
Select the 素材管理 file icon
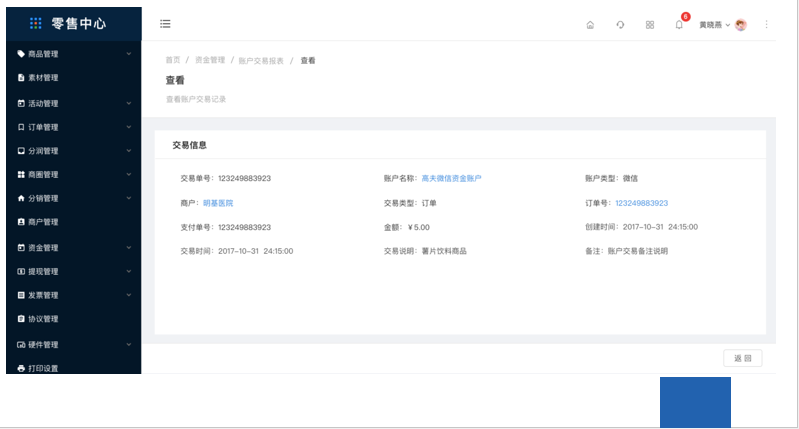point(21,77)
